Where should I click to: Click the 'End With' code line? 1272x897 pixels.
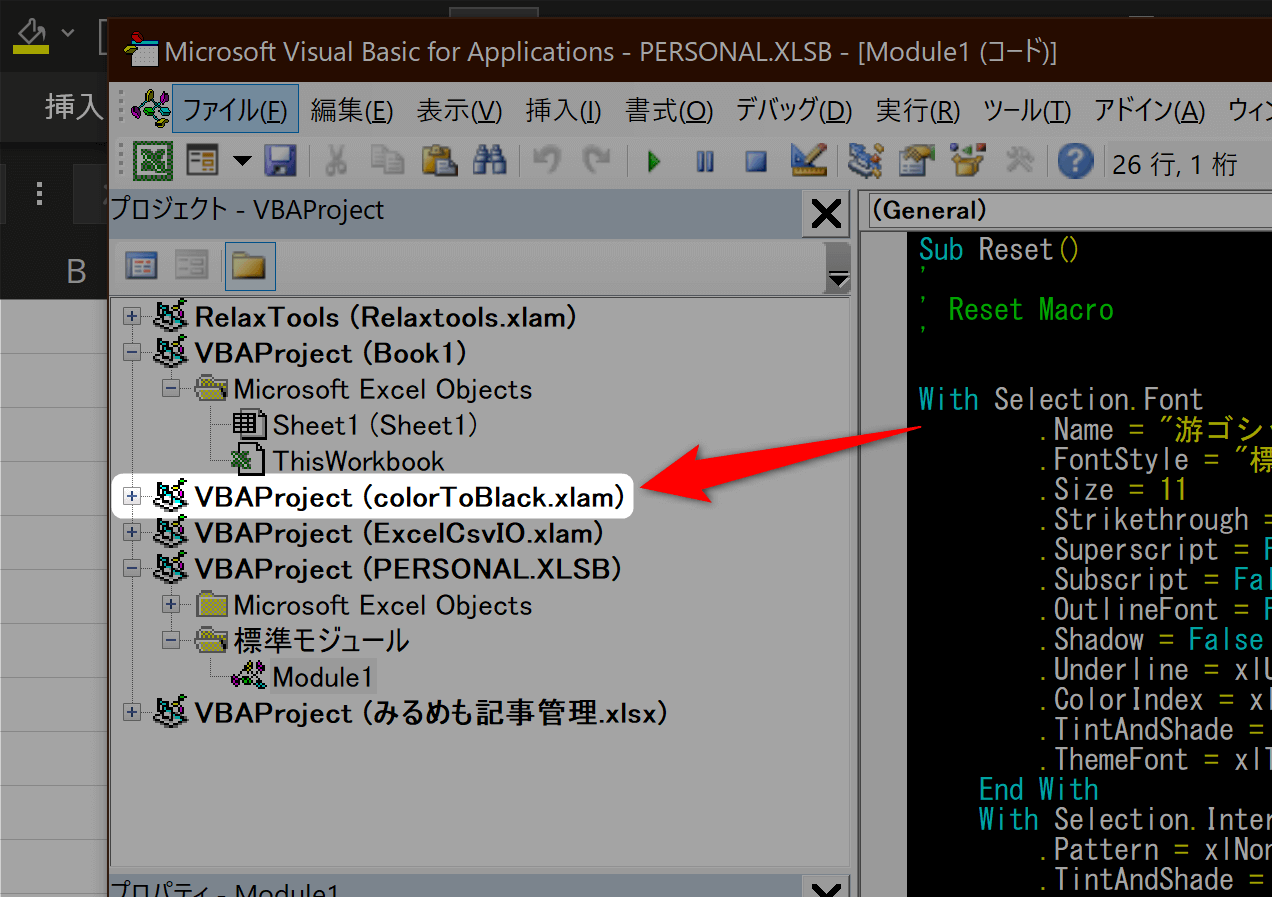coord(1039,790)
